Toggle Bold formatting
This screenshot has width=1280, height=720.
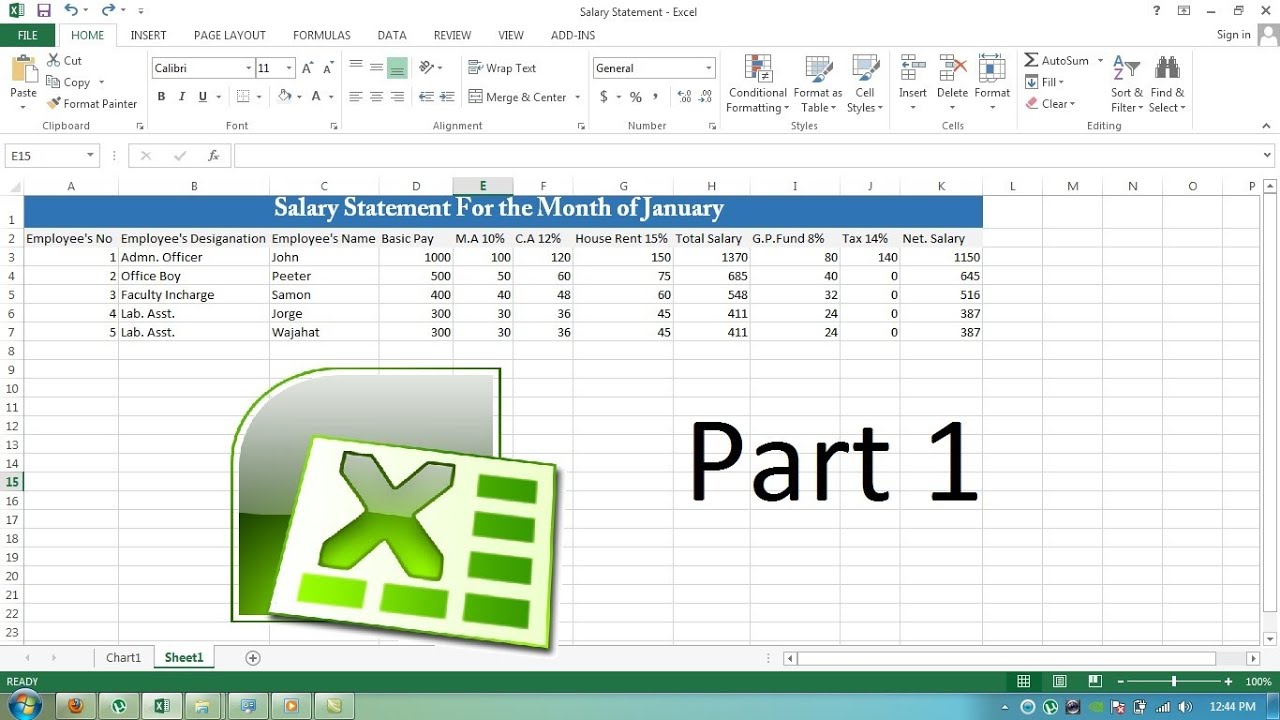click(x=161, y=97)
